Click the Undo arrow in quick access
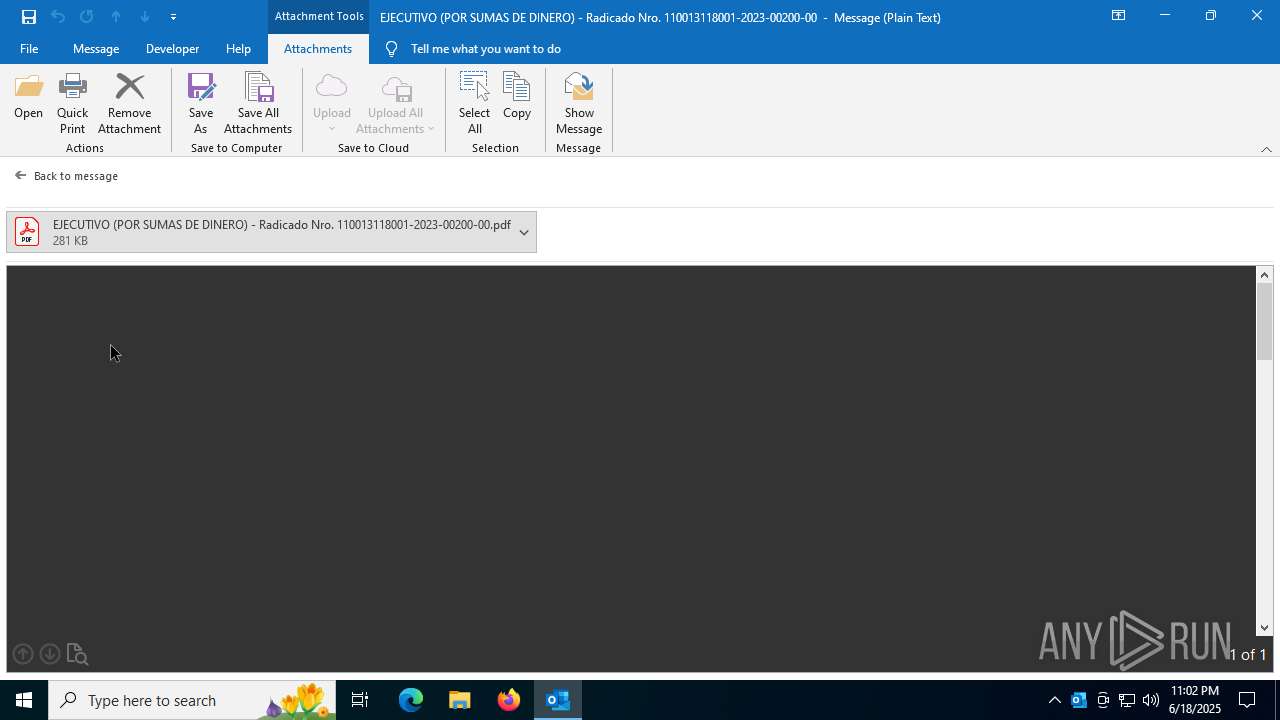The height and width of the screenshot is (720, 1280). pos(58,17)
